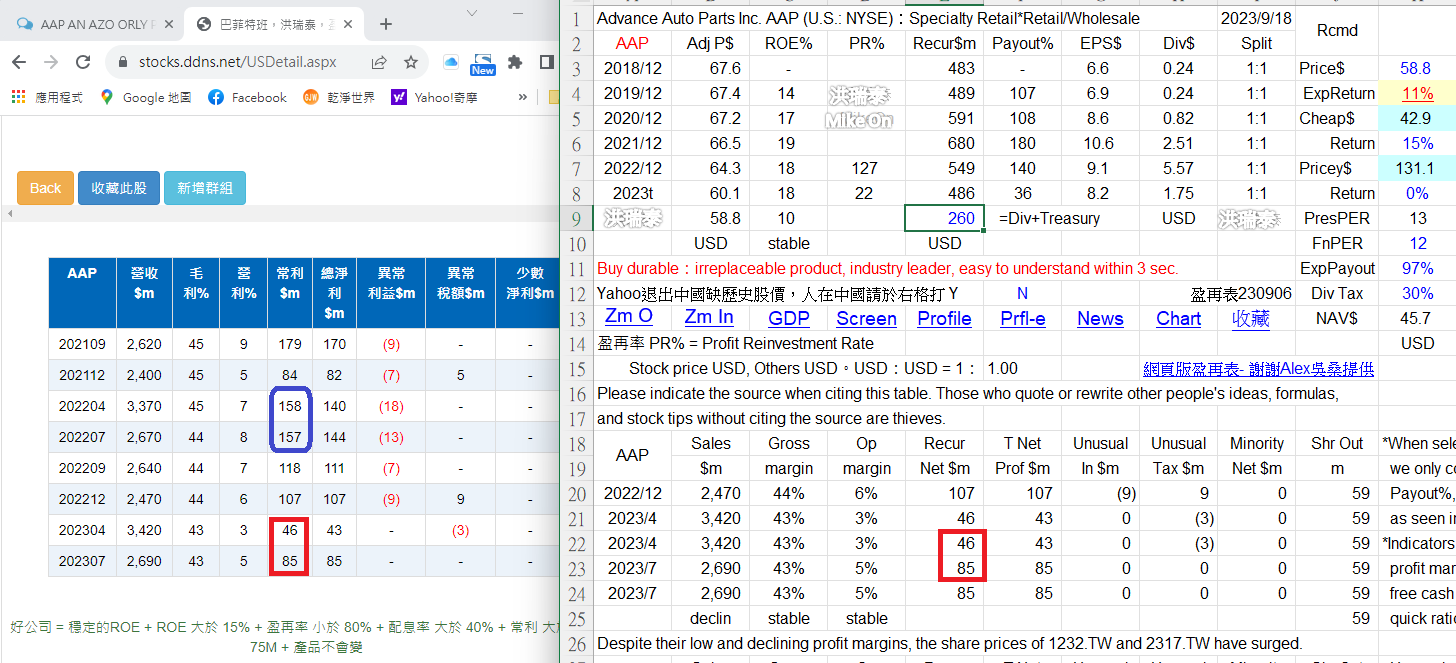1456x663 pixels.
Task: Open the Chart link in spreadsheet
Action: (1178, 318)
